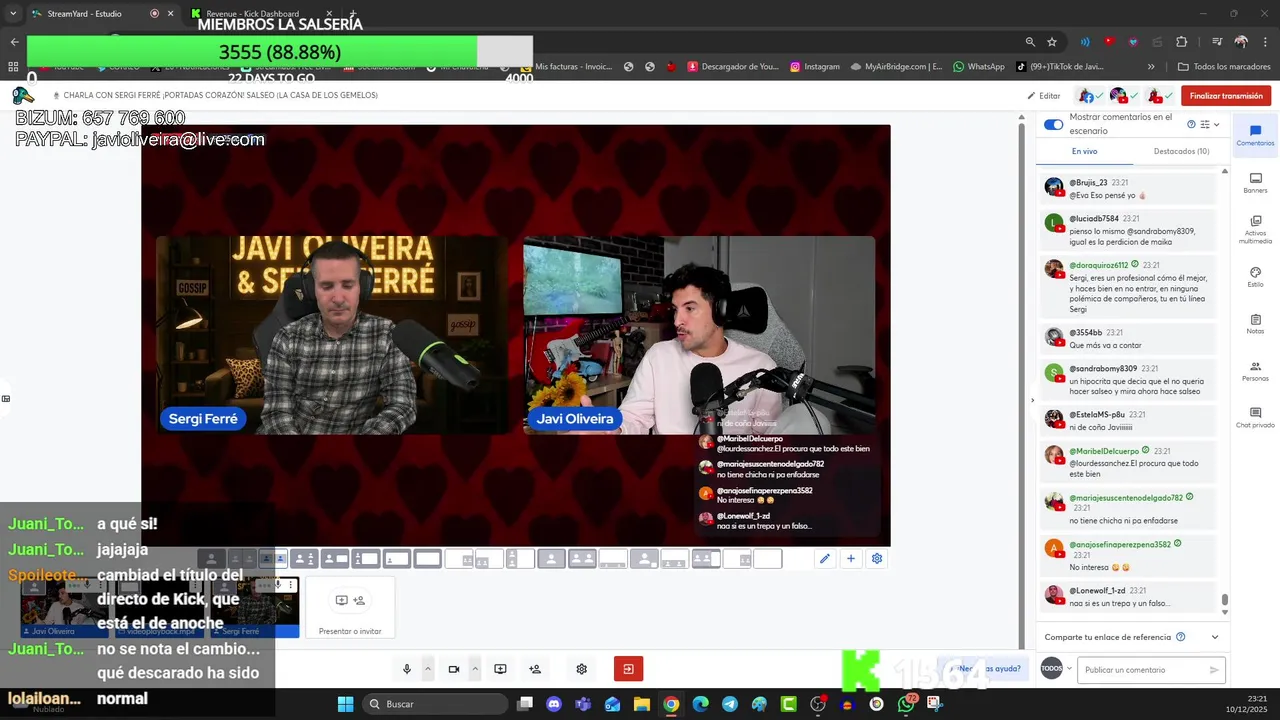Click the comment help question mark icon
This screenshot has height=720, width=1280.
click(1191, 125)
